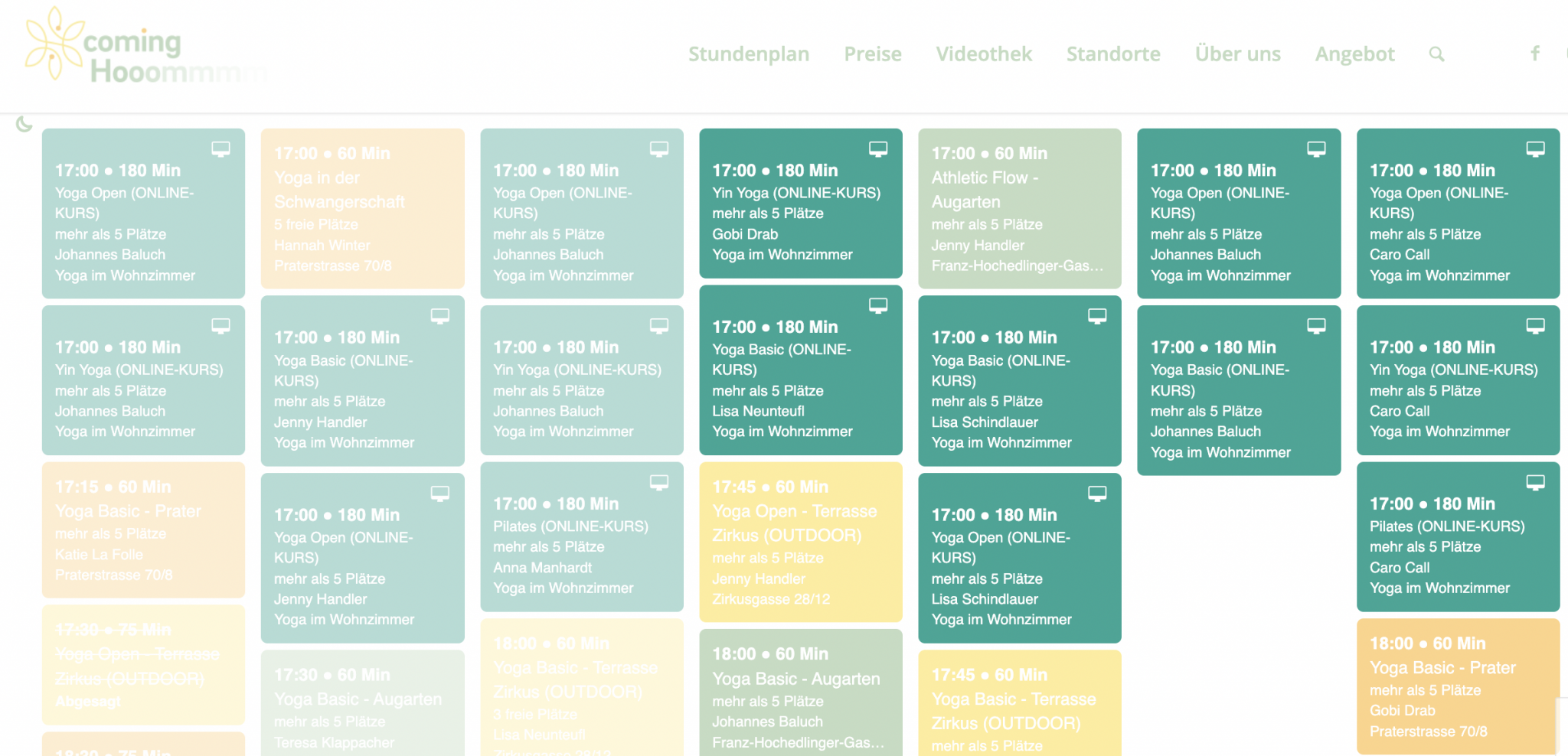Viewport: 1568px width, 756px height.
Task: Expand the Standorte menu
Action: click(1113, 54)
